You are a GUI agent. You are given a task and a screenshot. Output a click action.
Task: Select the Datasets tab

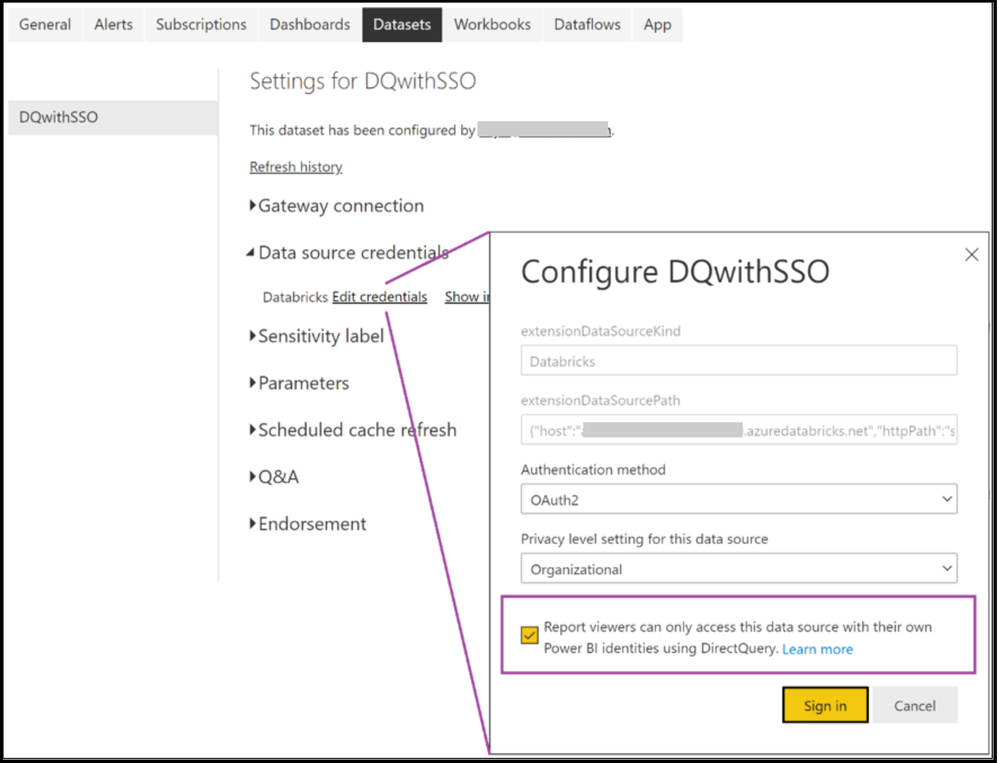(402, 25)
